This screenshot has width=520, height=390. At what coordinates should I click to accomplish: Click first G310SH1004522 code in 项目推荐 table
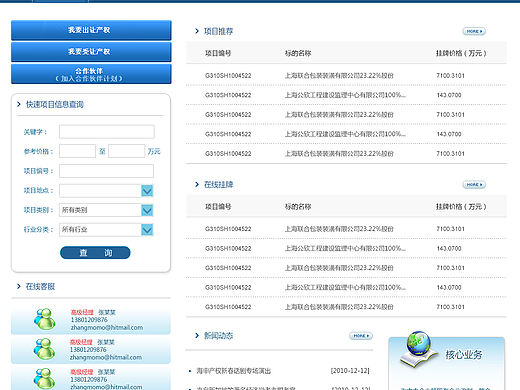tap(228, 76)
